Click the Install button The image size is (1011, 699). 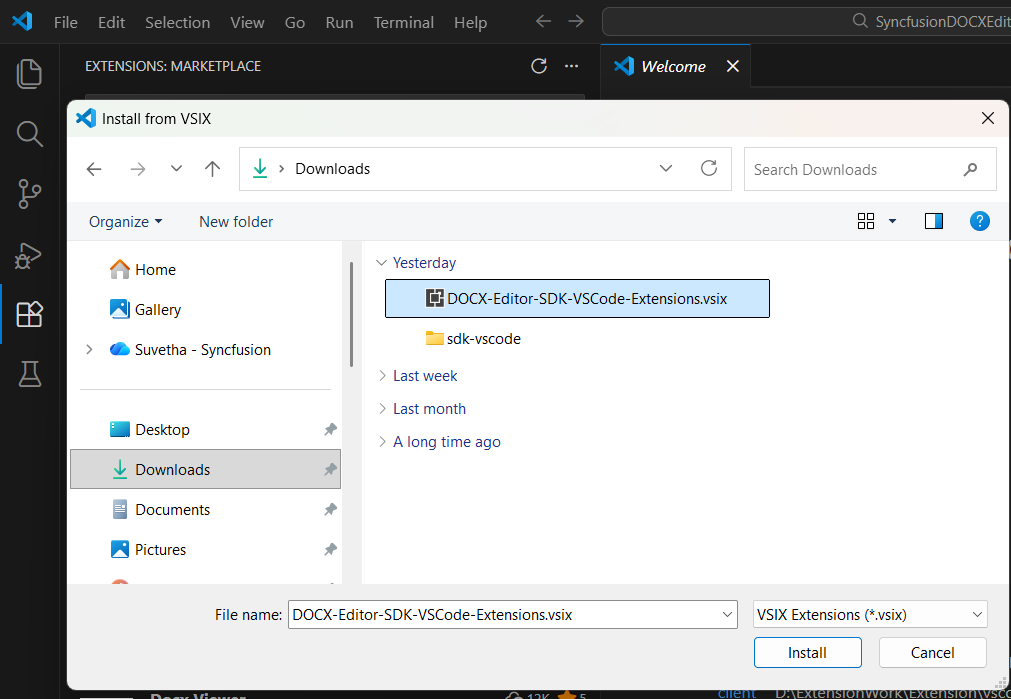[x=807, y=653]
